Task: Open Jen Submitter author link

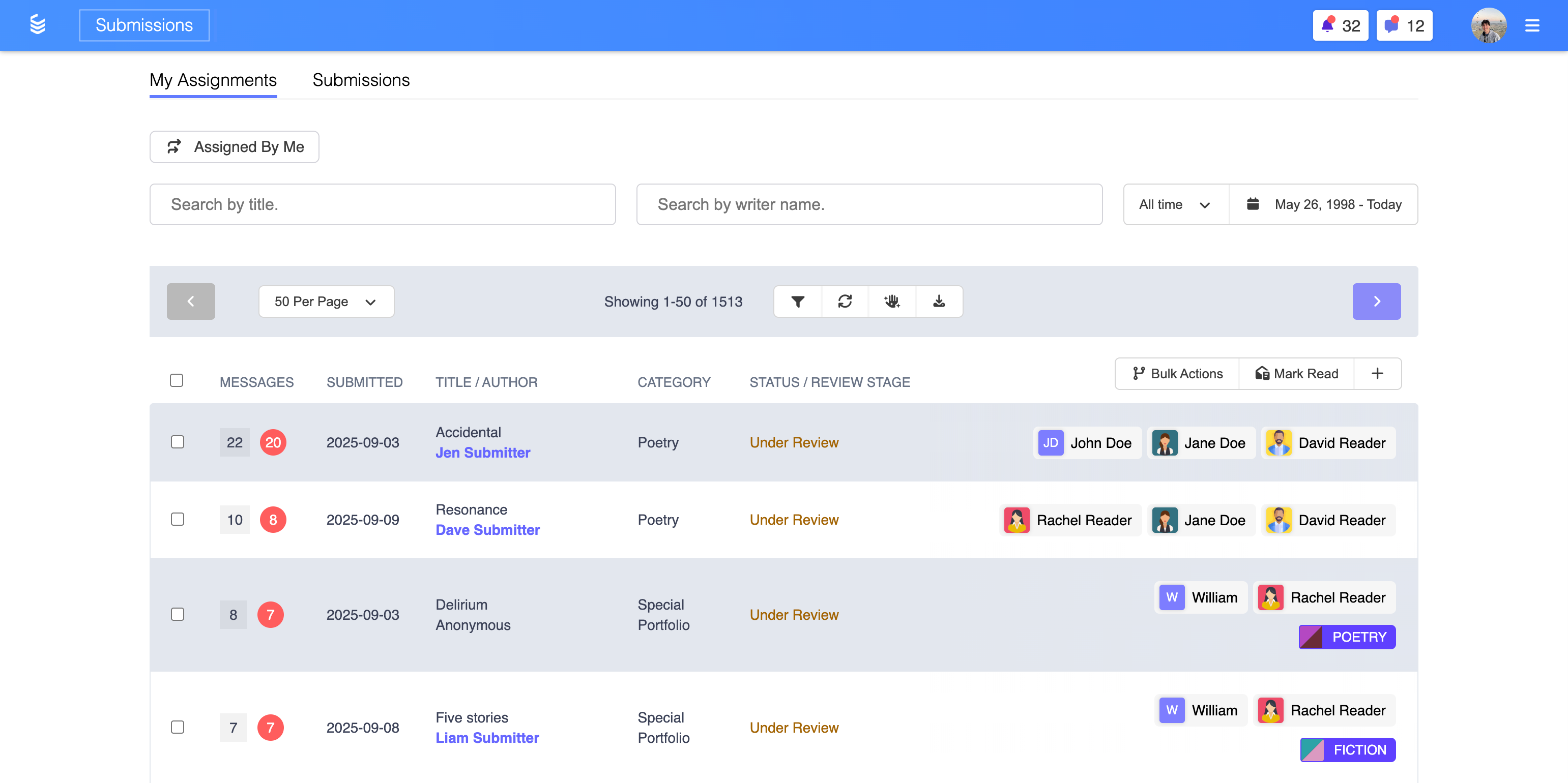Action: click(x=483, y=453)
